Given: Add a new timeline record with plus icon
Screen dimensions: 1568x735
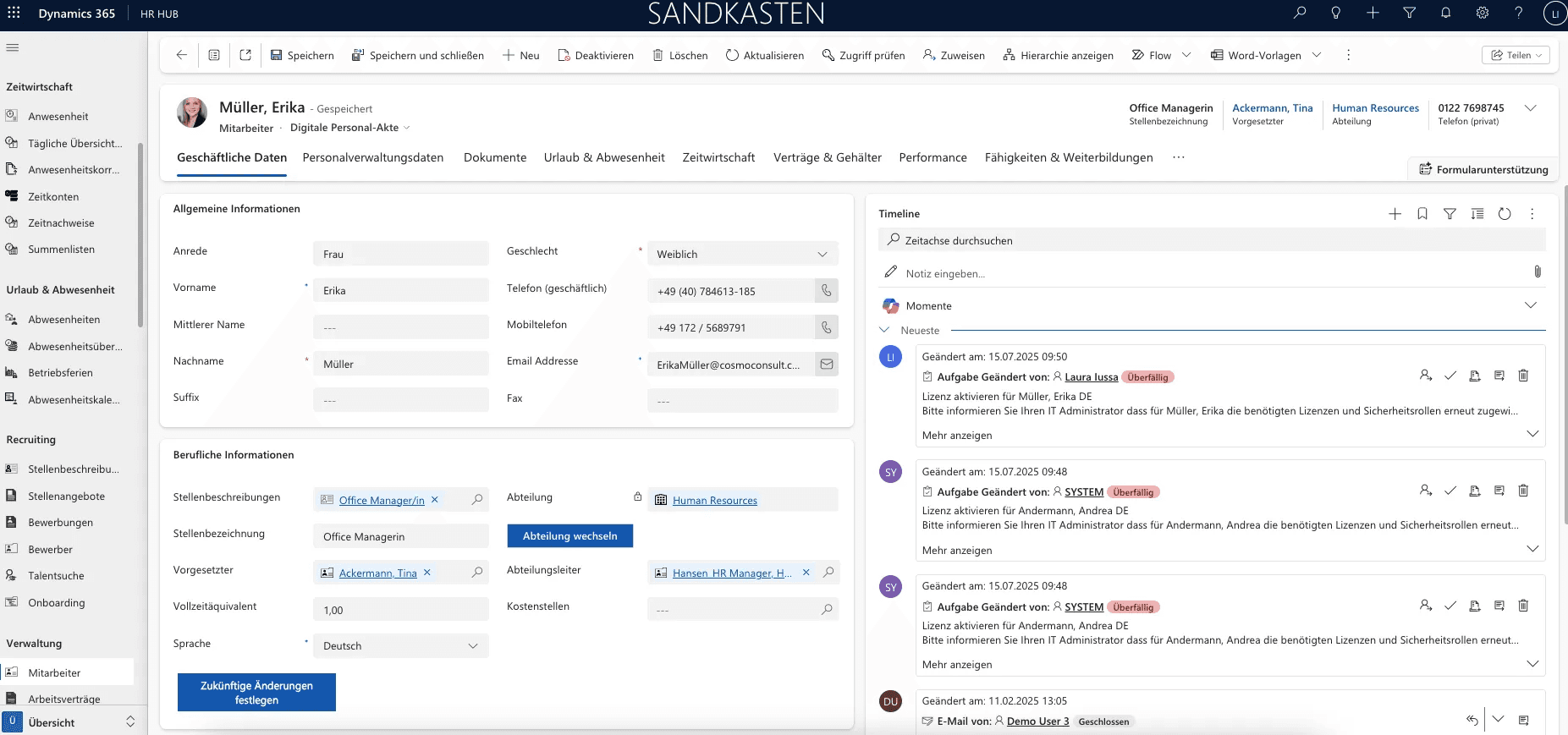Looking at the screenshot, I should coord(1395,214).
